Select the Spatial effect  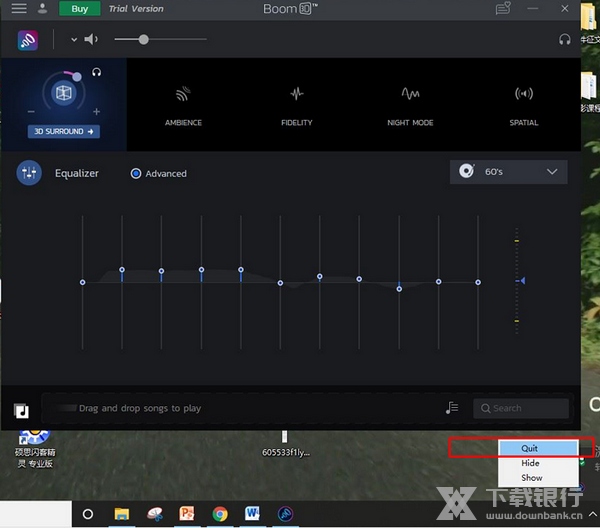point(523,105)
